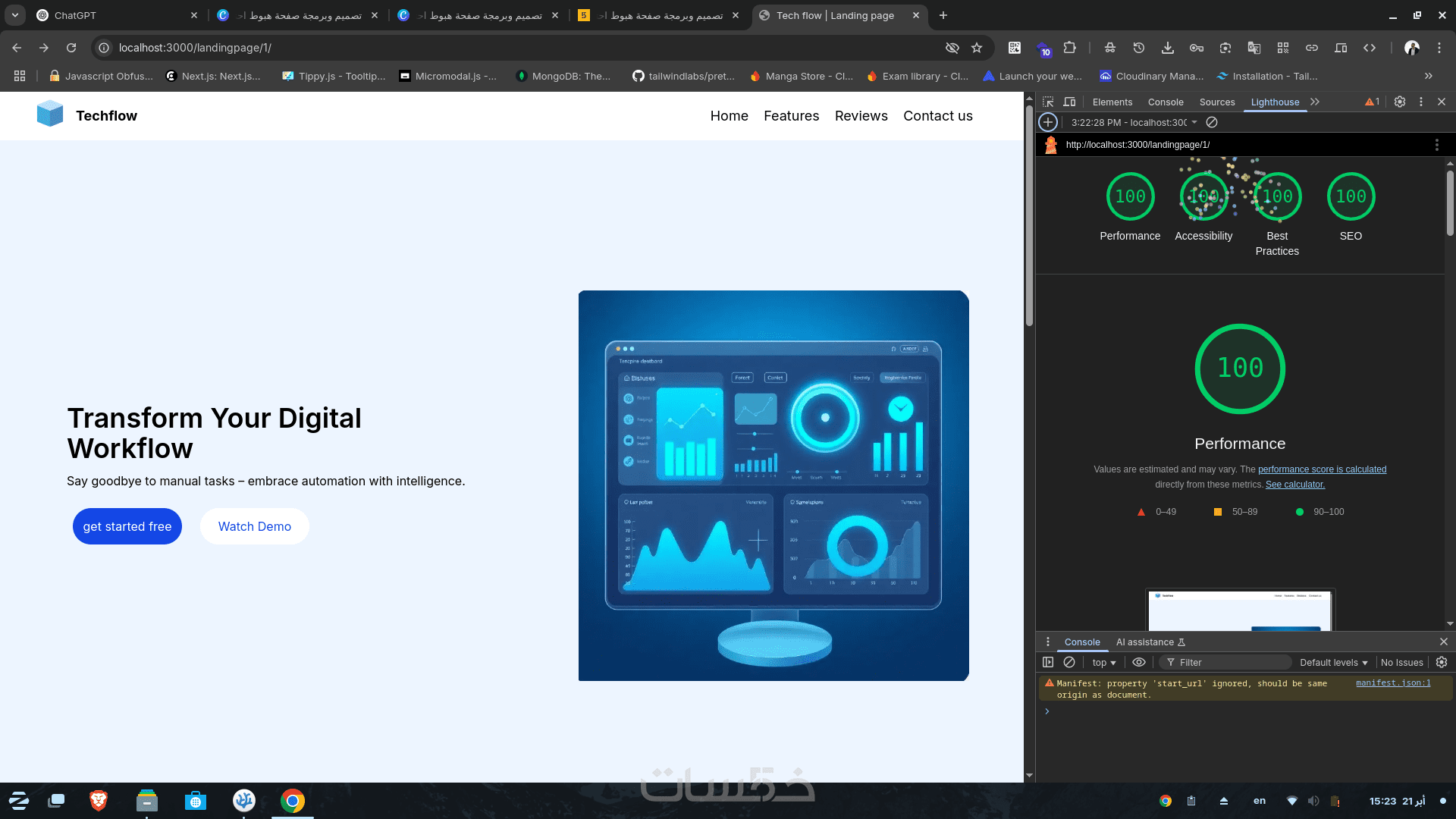
Task: Click the Contact us link
Action: point(938,116)
